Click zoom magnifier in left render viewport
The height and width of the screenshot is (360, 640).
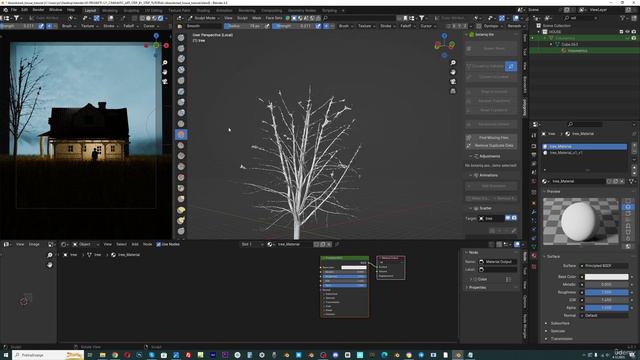coord(165,62)
